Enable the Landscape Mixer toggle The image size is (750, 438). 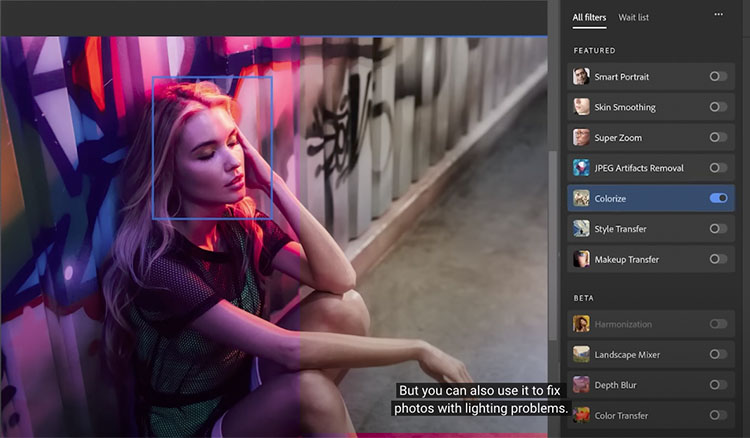coord(718,354)
